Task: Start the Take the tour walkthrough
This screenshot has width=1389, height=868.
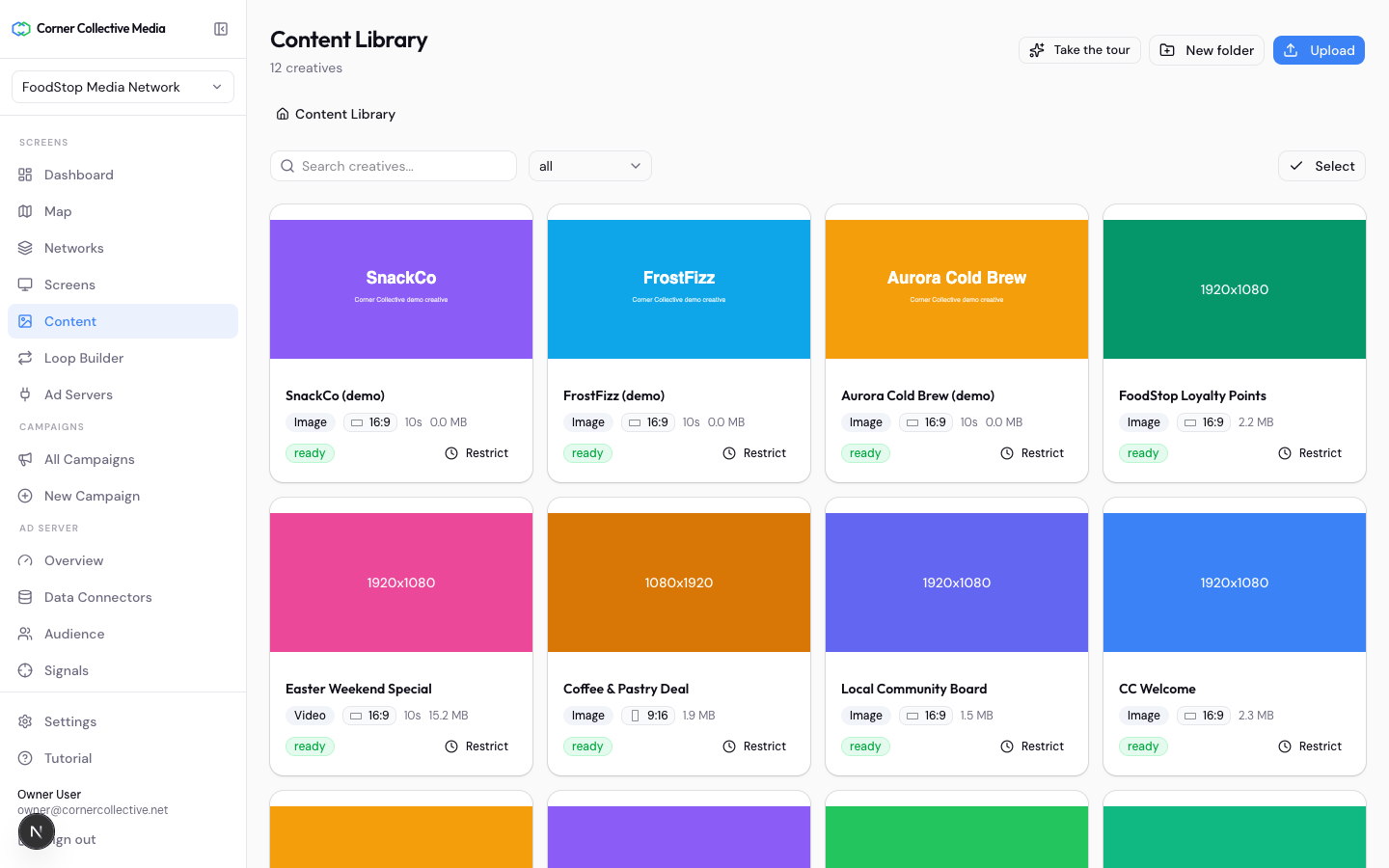Action: [x=1079, y=50]
